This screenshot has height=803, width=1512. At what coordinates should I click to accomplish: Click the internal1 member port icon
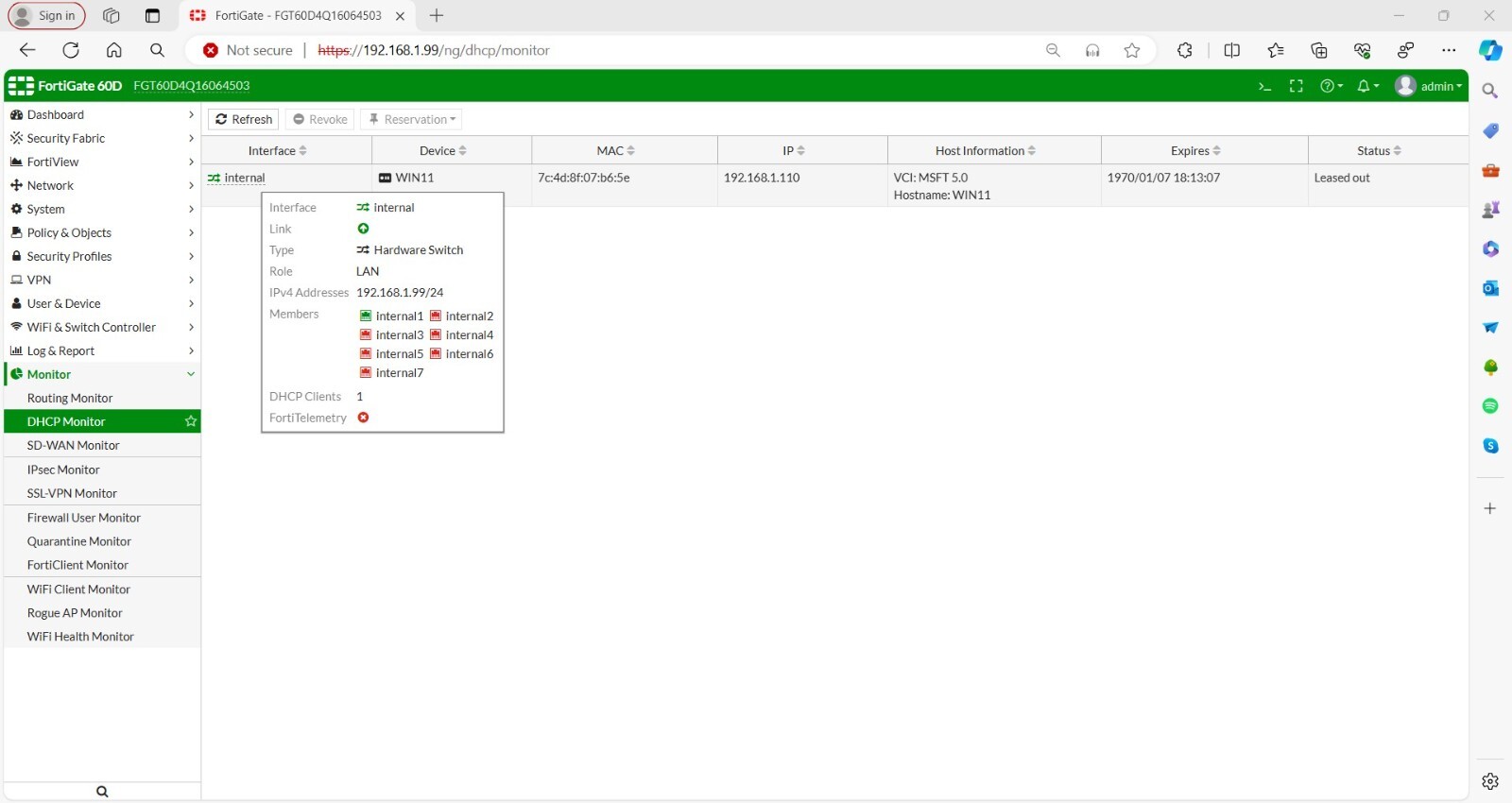coord(366,316)
